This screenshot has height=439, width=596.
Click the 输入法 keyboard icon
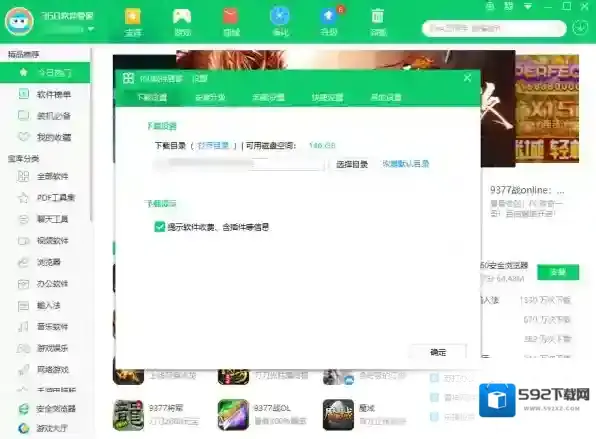pyautogui.click(x=23, y=305)
